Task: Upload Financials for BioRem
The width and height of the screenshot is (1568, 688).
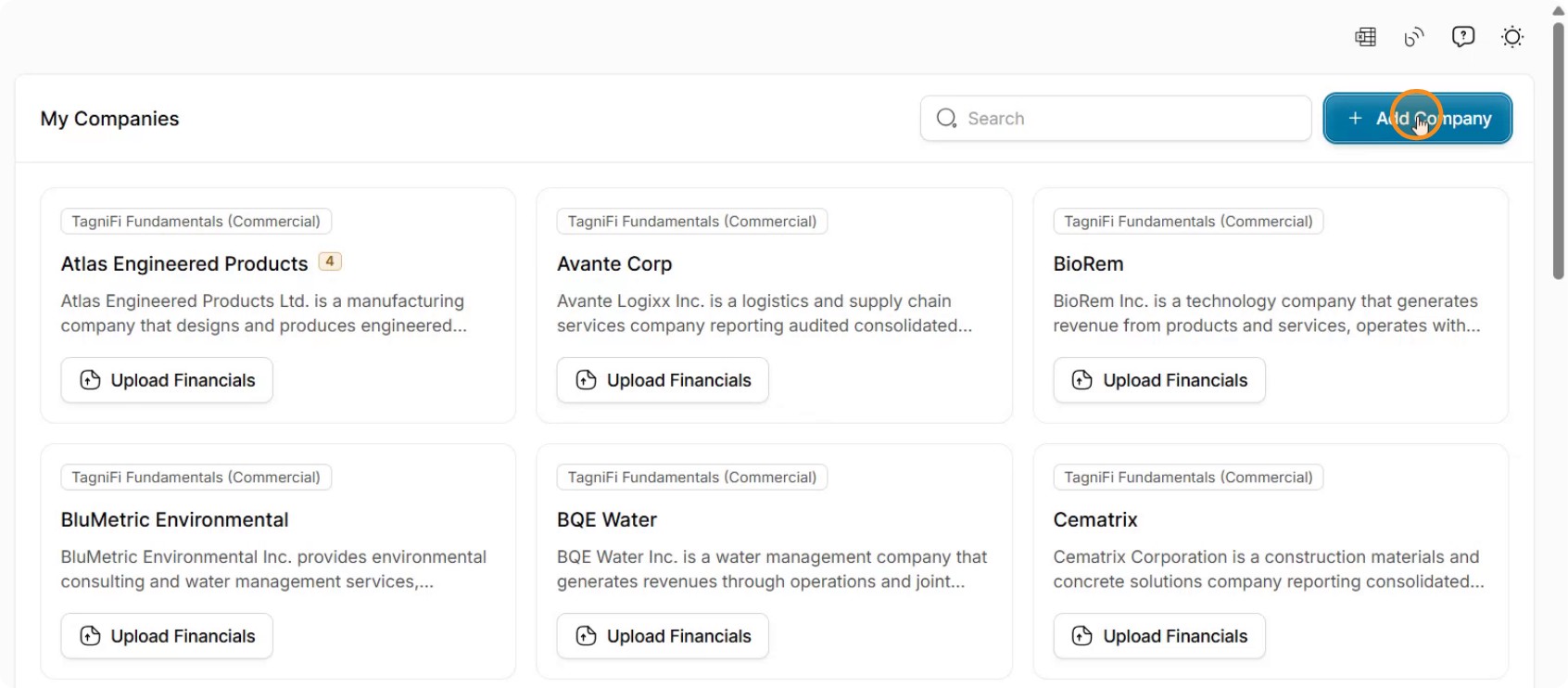Action: (1159, 380)
